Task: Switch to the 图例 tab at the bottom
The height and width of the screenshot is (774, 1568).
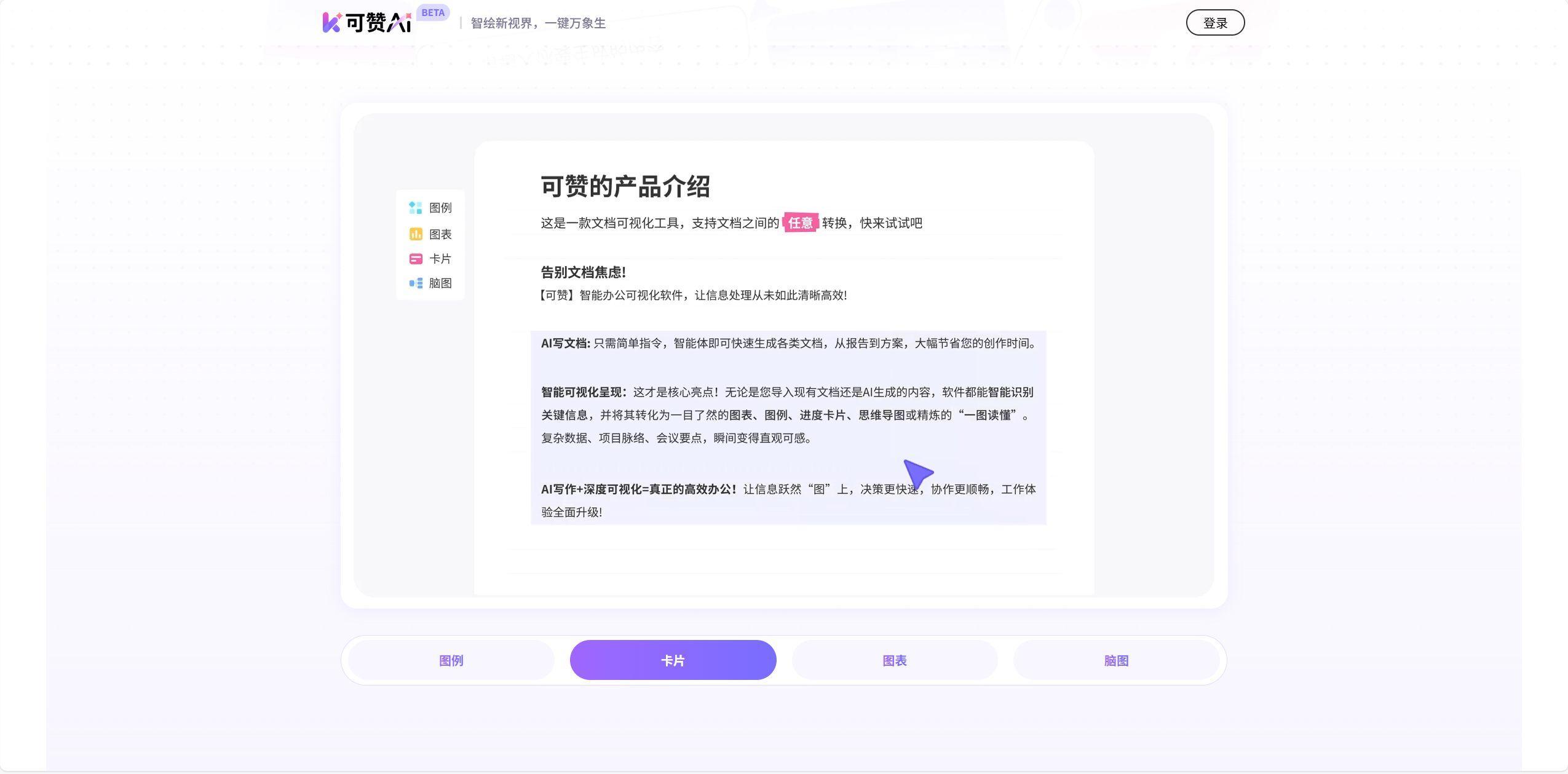Action: pos(451,660)
